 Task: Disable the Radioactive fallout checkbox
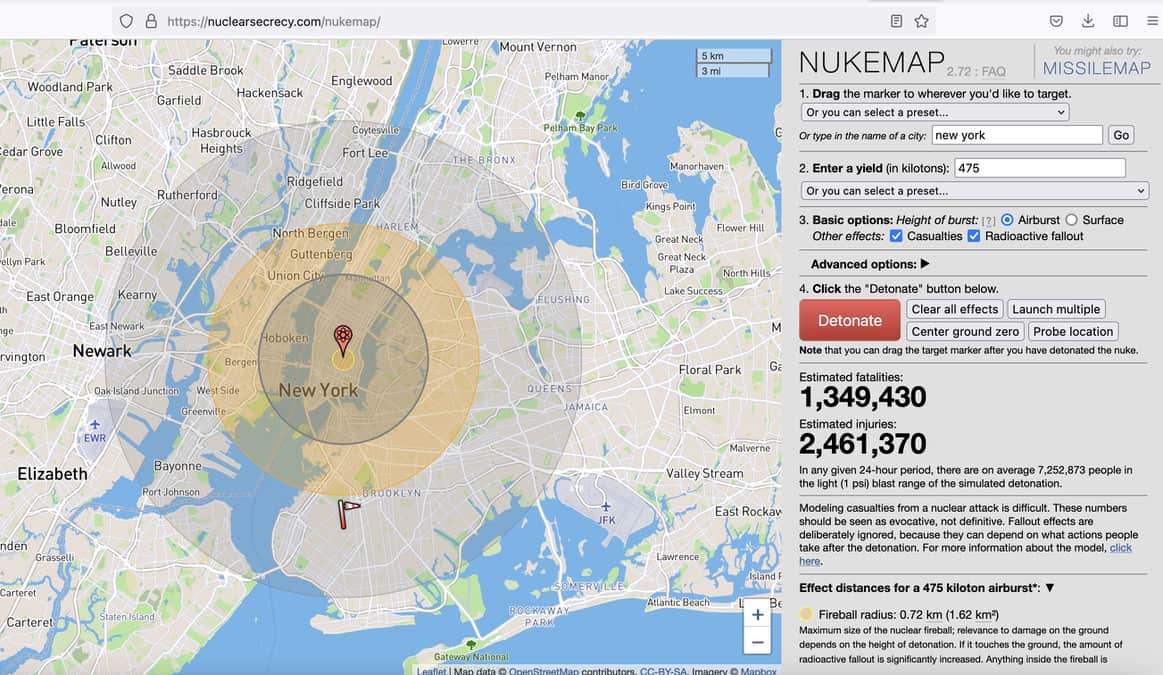974,236
